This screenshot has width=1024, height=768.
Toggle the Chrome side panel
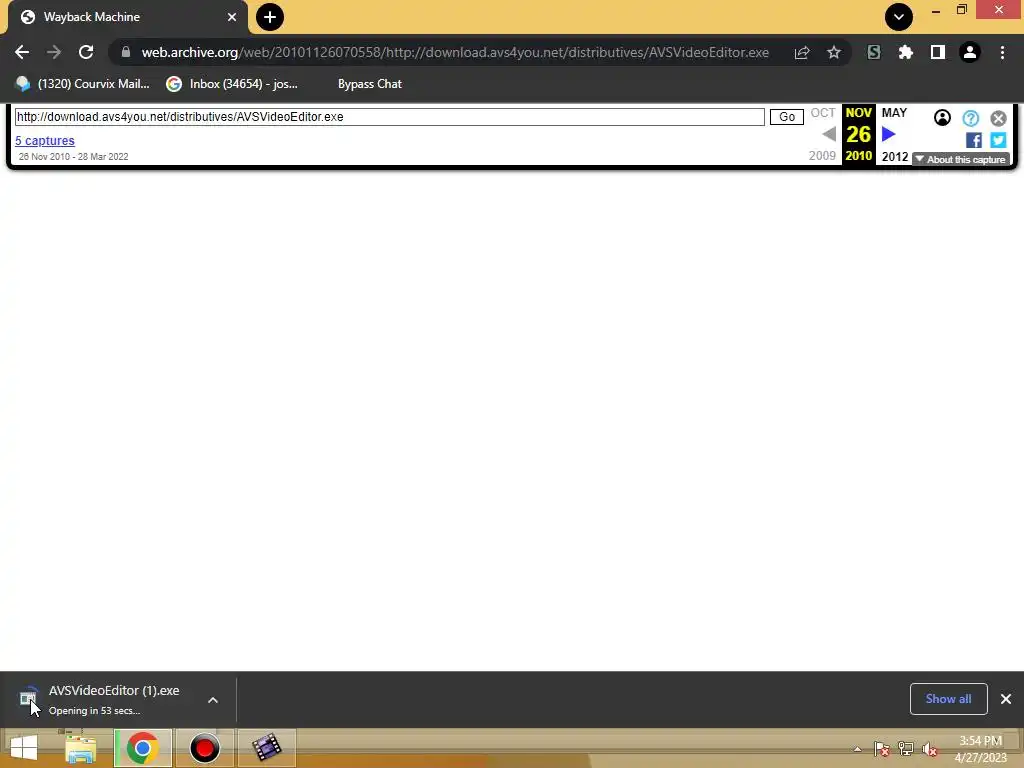point(938,52)
